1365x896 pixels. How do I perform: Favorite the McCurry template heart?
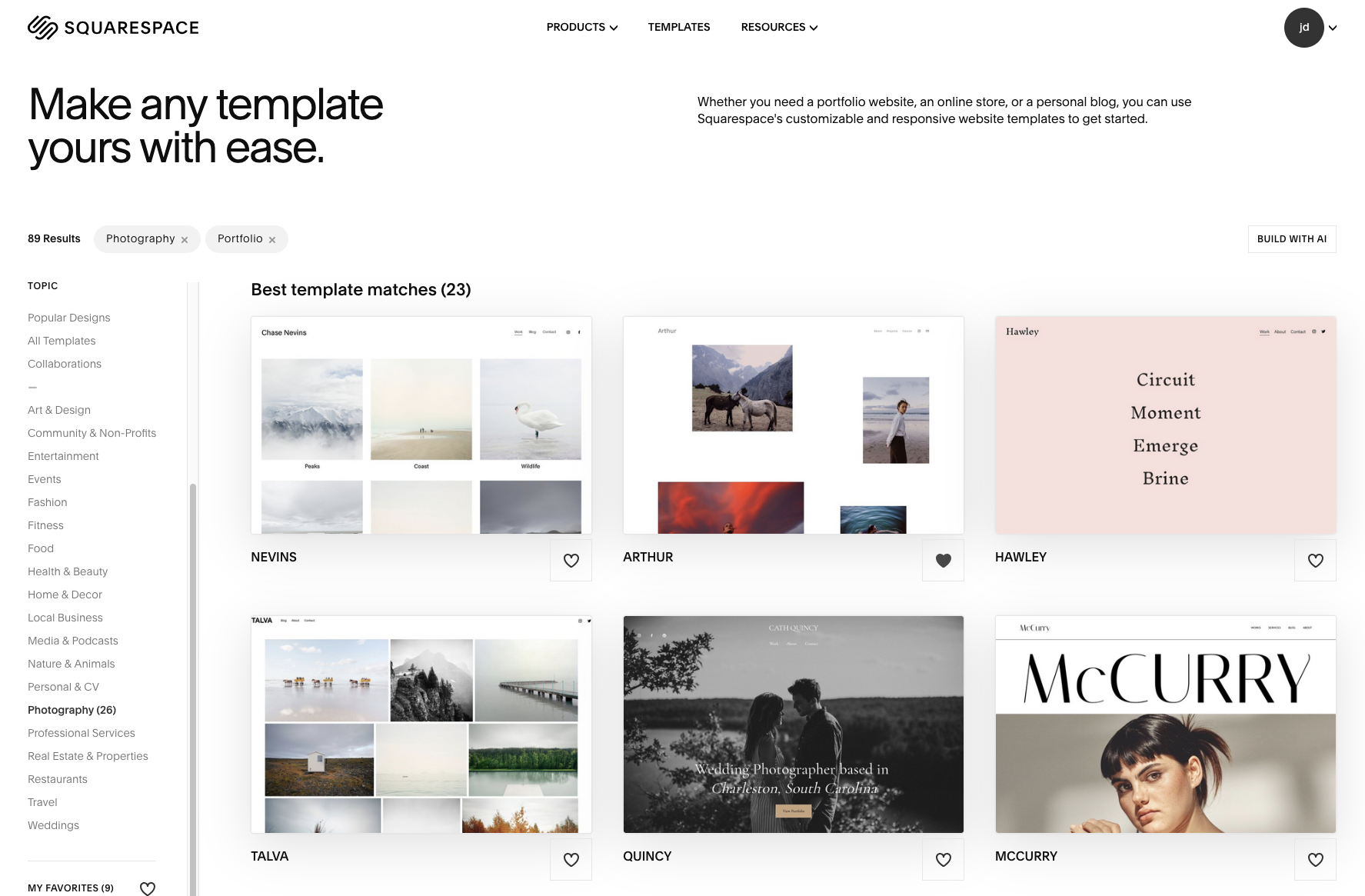coord(1316,860)
